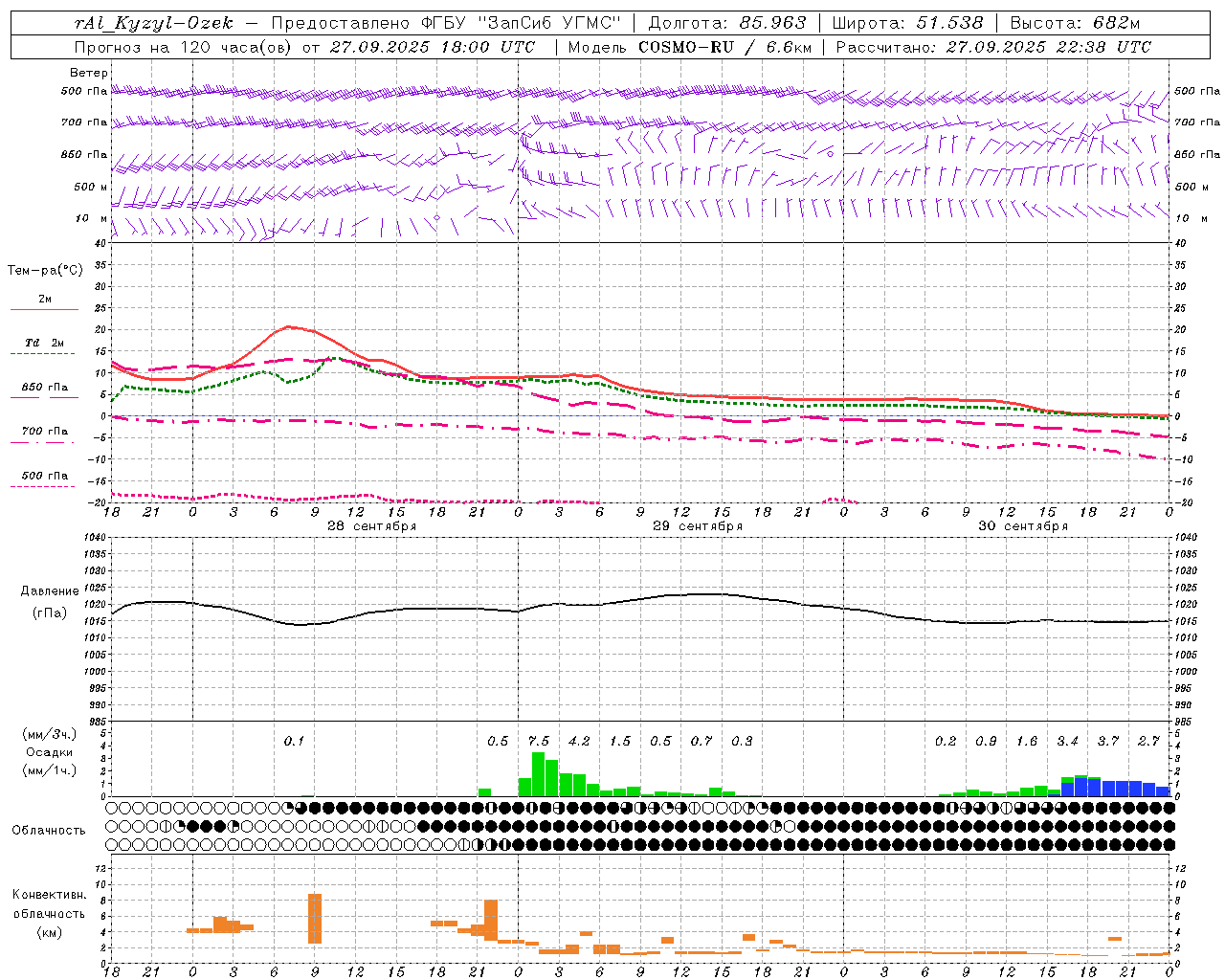Click the latitude value 51.538

point(950,23)
